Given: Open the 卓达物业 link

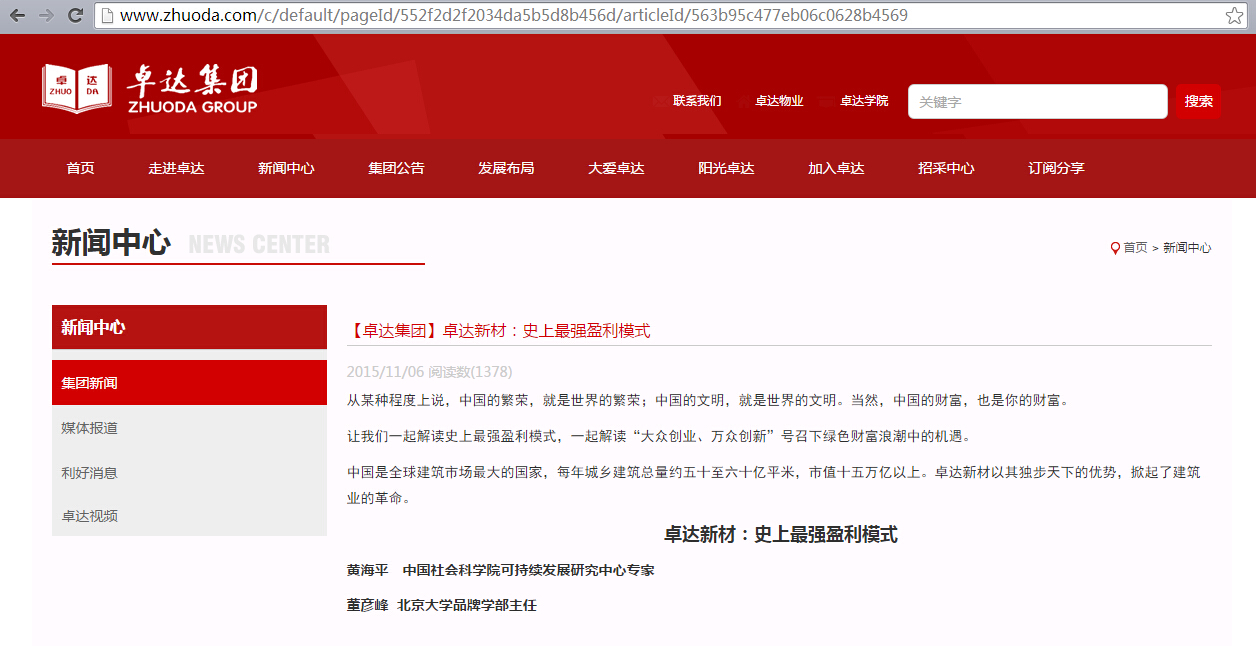Looking at the screenshot, I should (779, 101).
